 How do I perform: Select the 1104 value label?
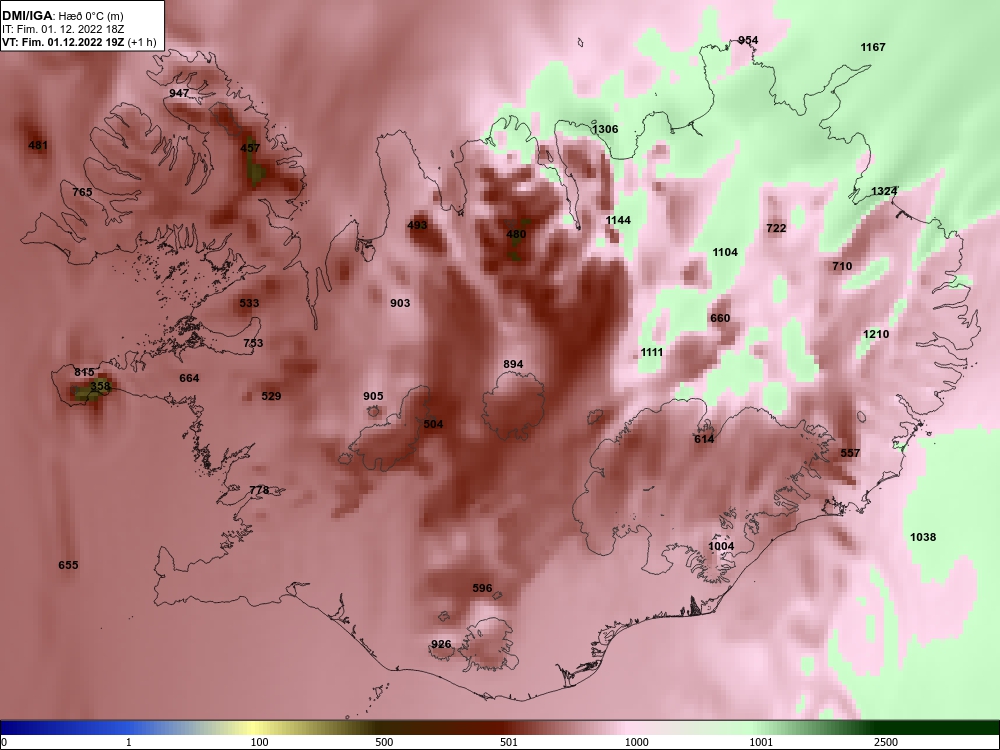tap(725, 253)
